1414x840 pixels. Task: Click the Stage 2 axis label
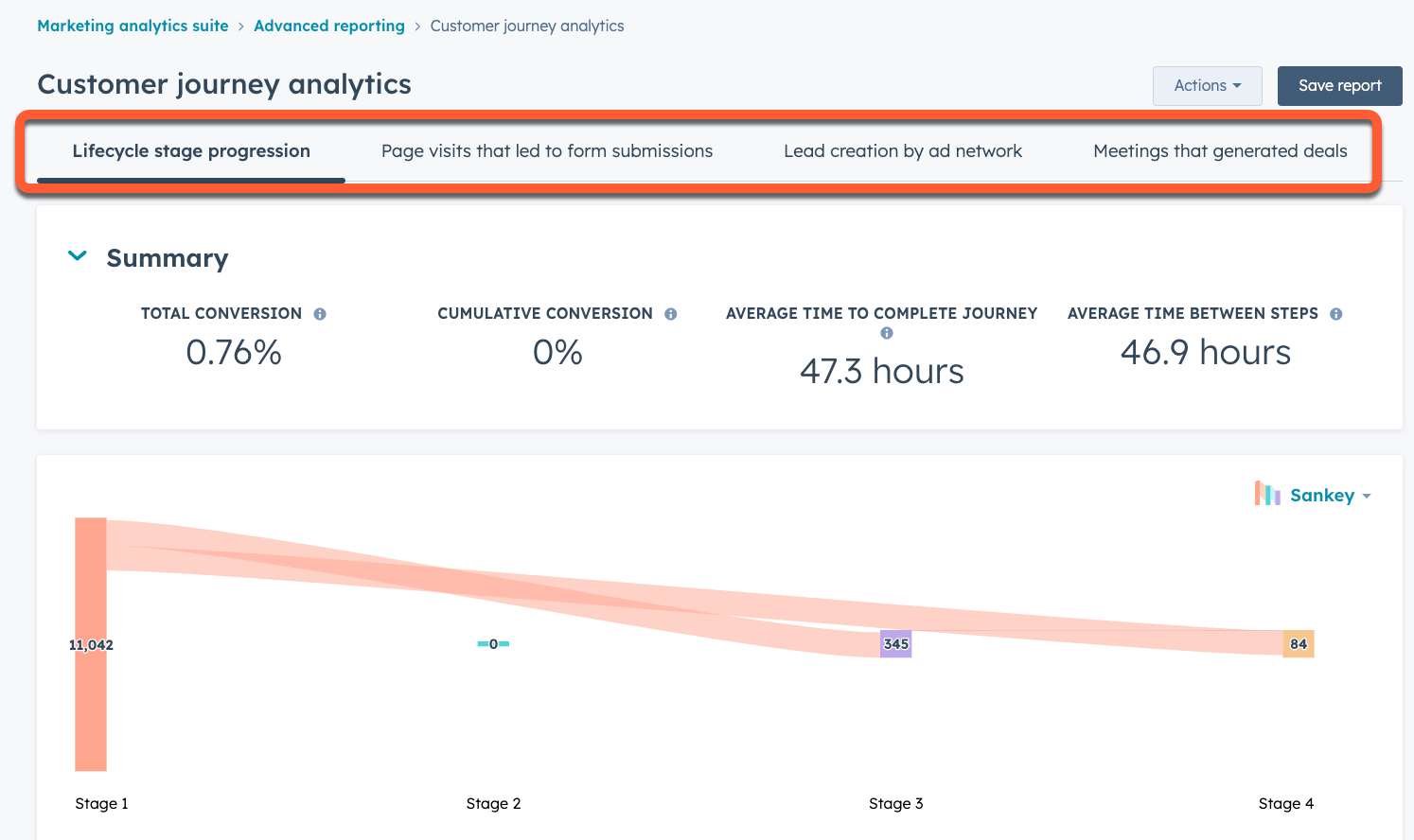493,804
